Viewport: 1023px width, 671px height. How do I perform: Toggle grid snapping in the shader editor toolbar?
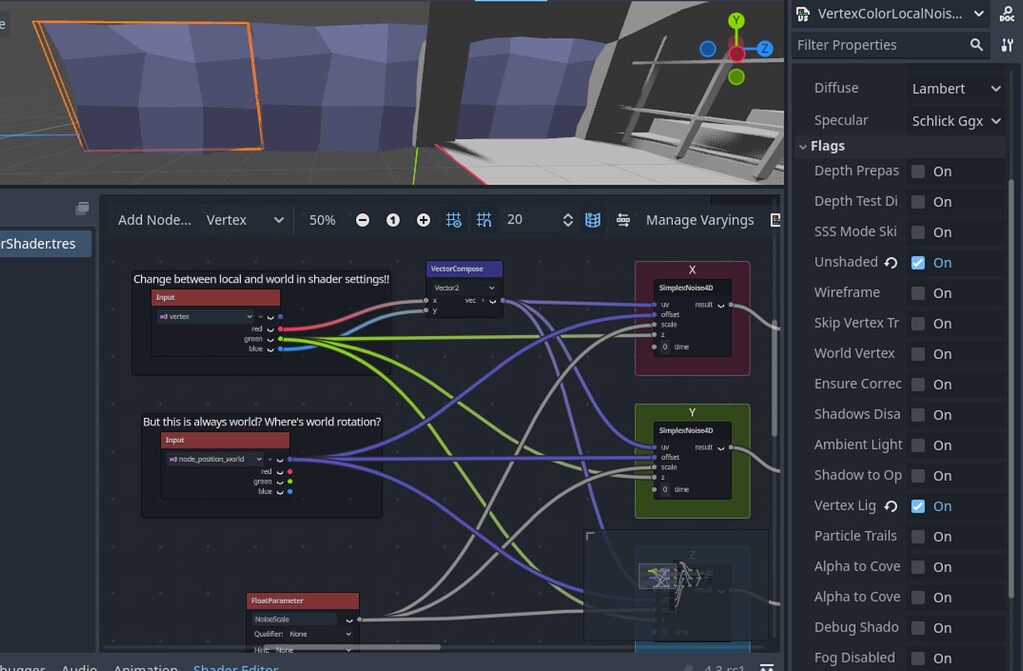(x=484, y=219)
